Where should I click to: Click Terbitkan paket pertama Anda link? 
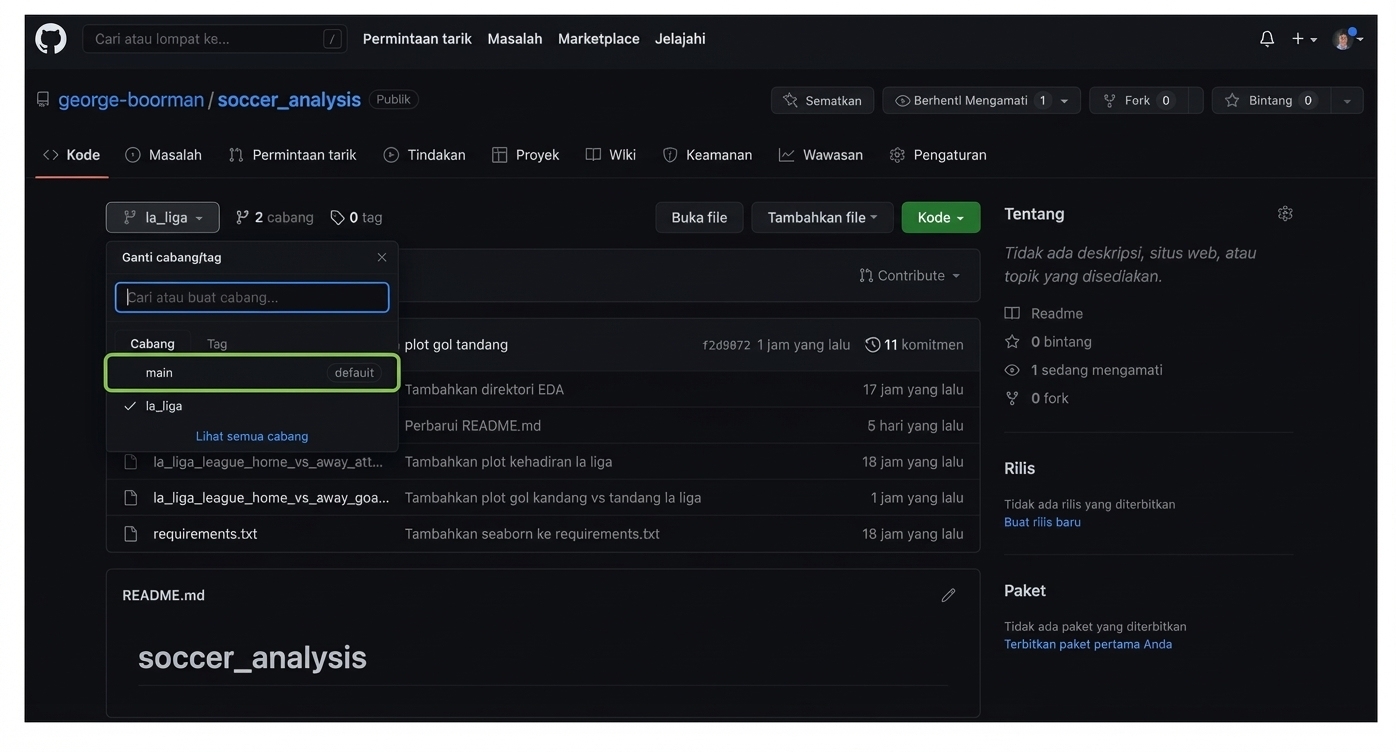[x=1088, y=644]
